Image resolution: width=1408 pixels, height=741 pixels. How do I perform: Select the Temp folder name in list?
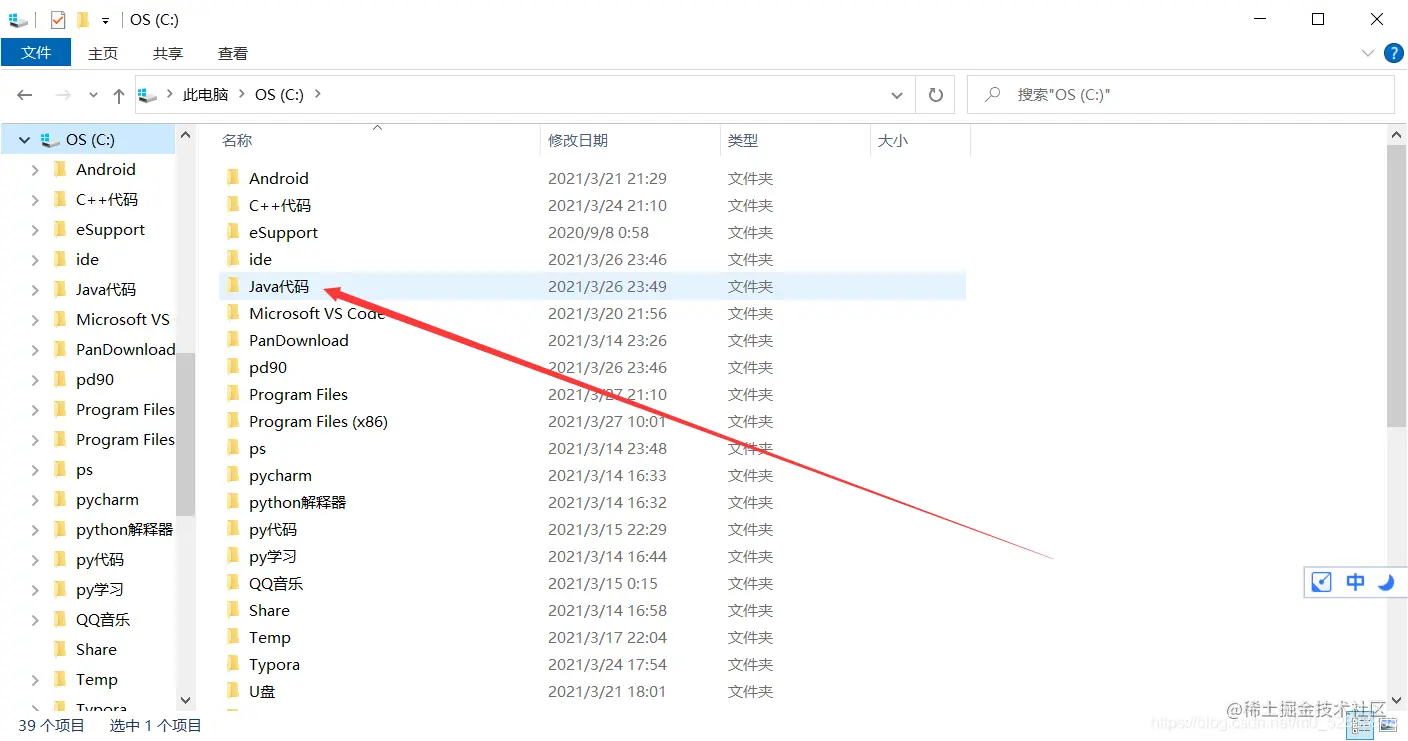pyautogui.click(x=270, y=637)
